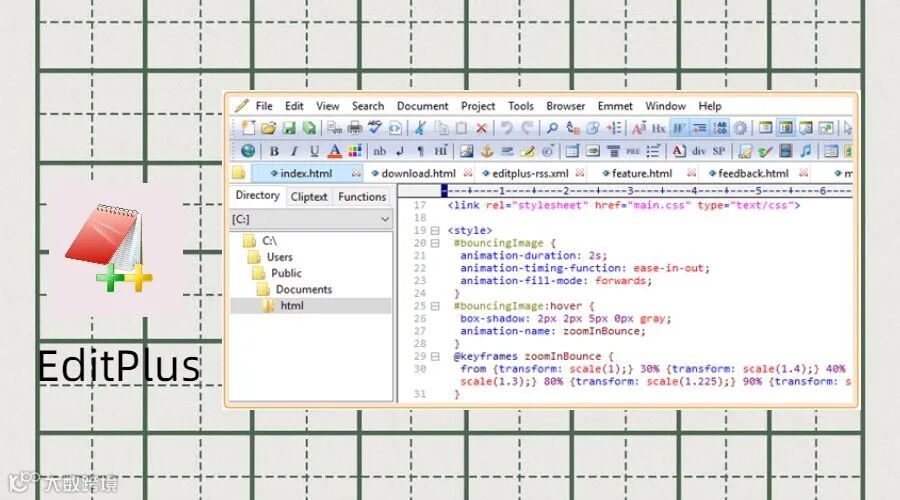This screenshot has width=900, height=500.
Task: Insert a span using SP icon
Action: [719, 151]
